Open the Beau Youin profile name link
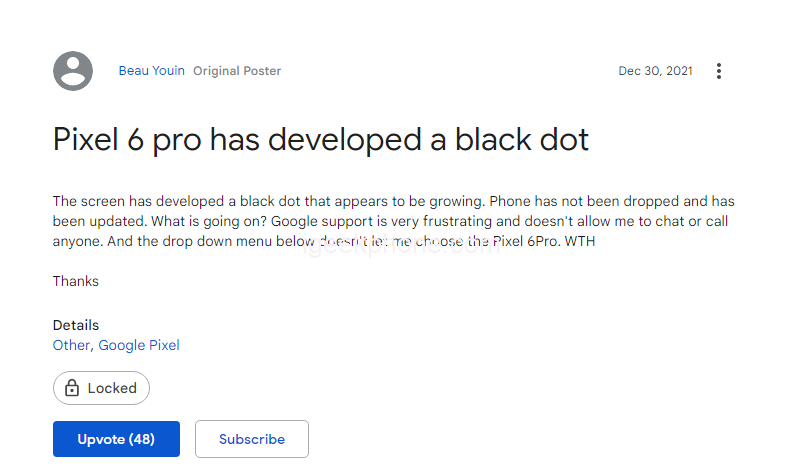The height and width of the screenshot is (475, 789). click(151, 71)
